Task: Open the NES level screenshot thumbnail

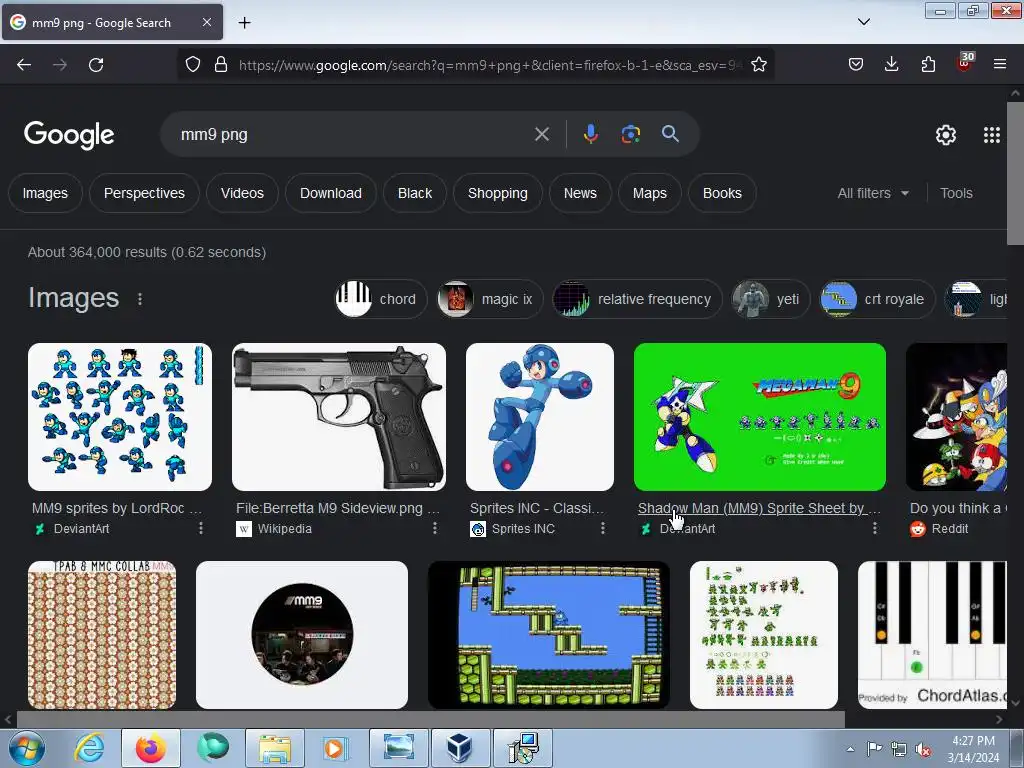Action: 549,635
